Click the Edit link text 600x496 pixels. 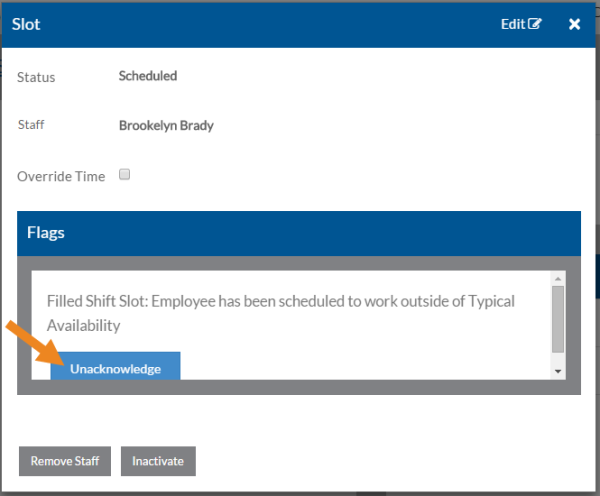[513, 24]
